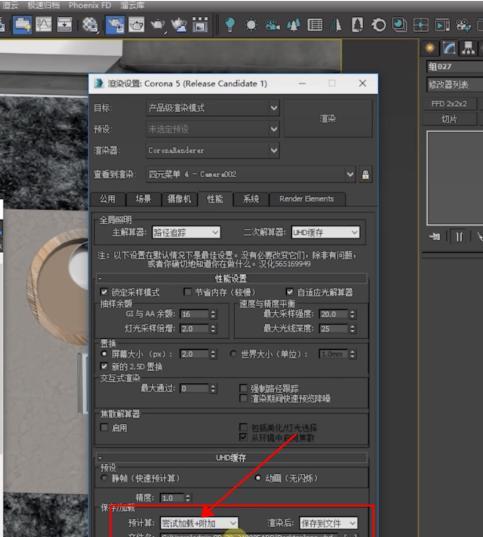The height and width of the screenshot is (537, 483).
Task: Collapse the 性能设置 rollout header
Action: [x=231, y=278]
